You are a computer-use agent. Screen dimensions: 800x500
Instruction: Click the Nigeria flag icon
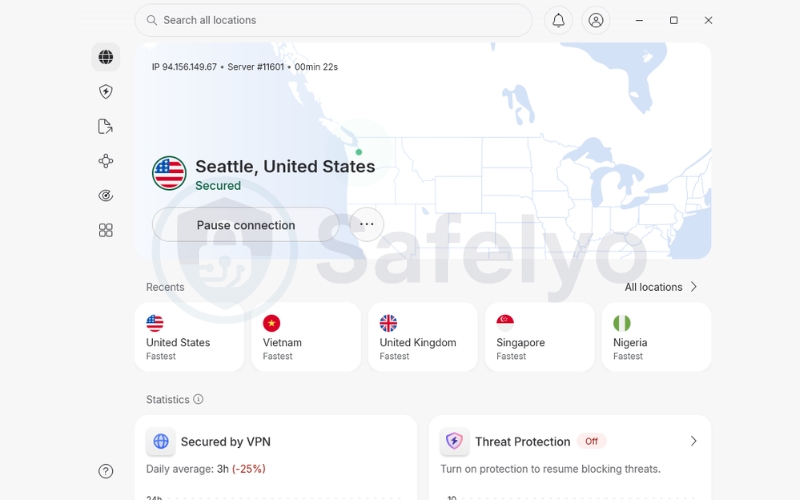622,323
